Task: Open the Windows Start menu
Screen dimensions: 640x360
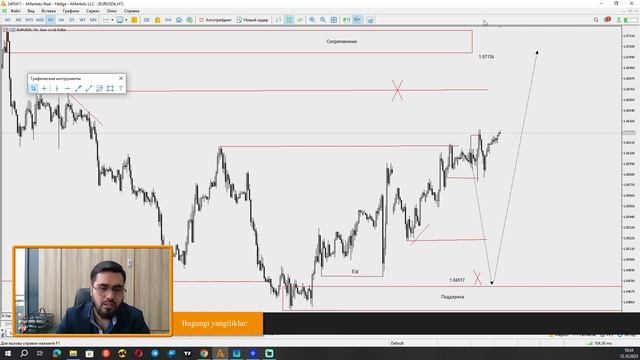Action: click(x=7, y=353)
